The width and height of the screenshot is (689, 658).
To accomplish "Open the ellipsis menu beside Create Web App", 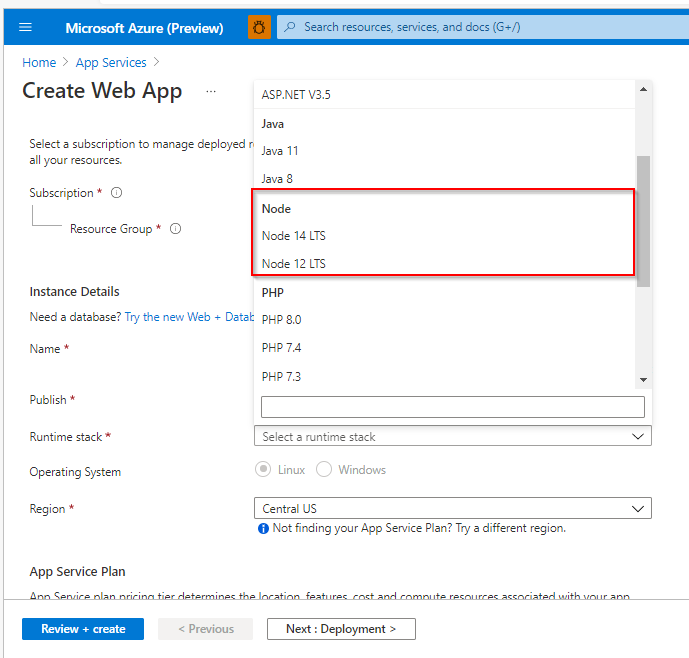I will point(211,91).
